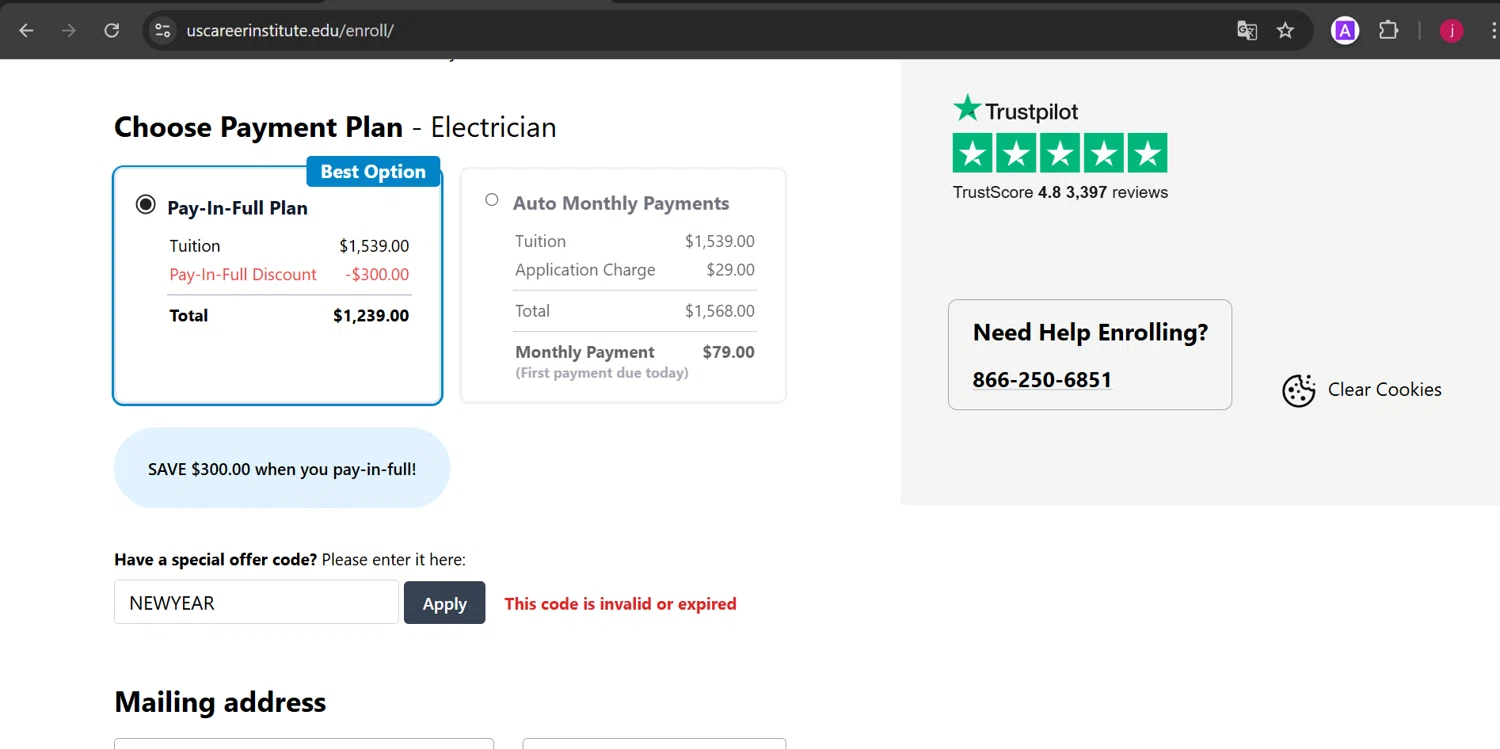Select the Pay-In-Full Plan radio button
Screen dimensions: 1500x749
pyautogui.click(x=146, y=205)
